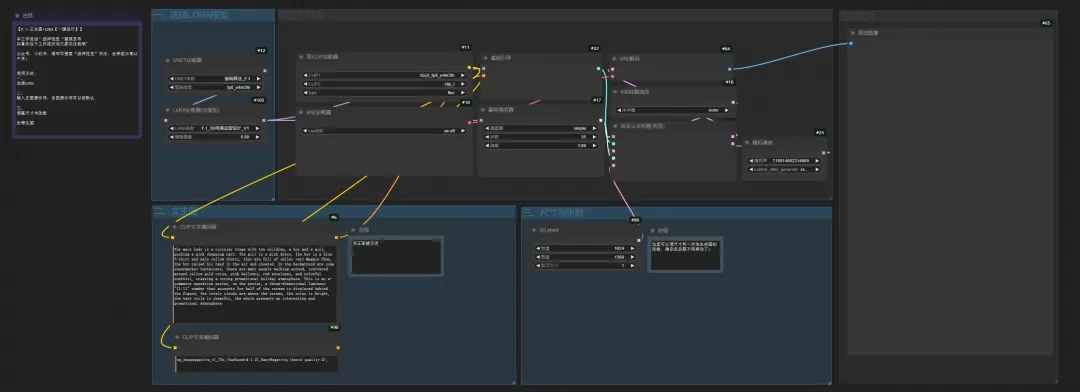Collapse the UNET加载器 node via its title dot
Viewport: 1080px width, 392px height.
pos(167,61)
